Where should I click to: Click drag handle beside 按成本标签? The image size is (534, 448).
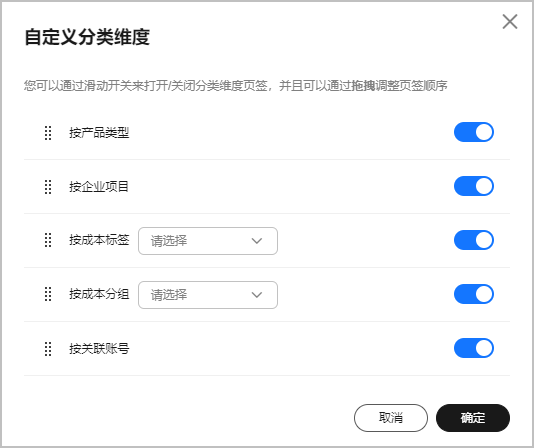point(48,240)
